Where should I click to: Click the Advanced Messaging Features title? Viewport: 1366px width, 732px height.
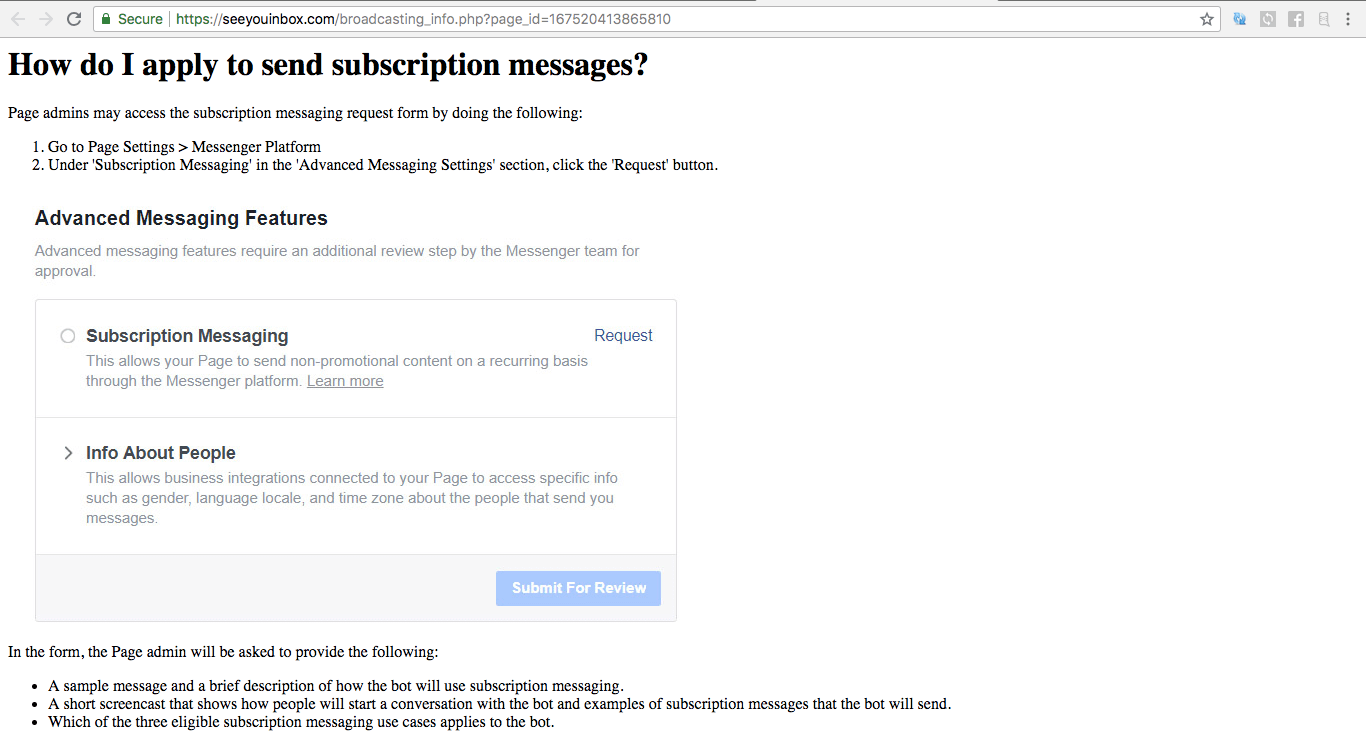(181, 218)
